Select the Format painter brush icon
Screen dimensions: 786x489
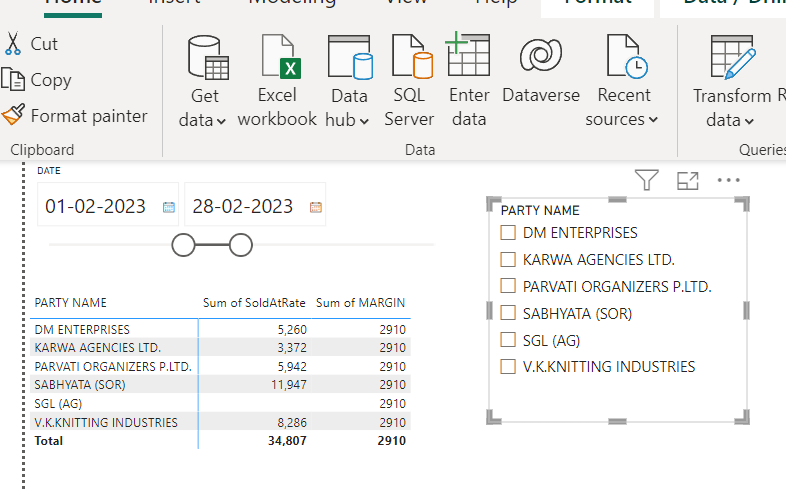(13, 115)
